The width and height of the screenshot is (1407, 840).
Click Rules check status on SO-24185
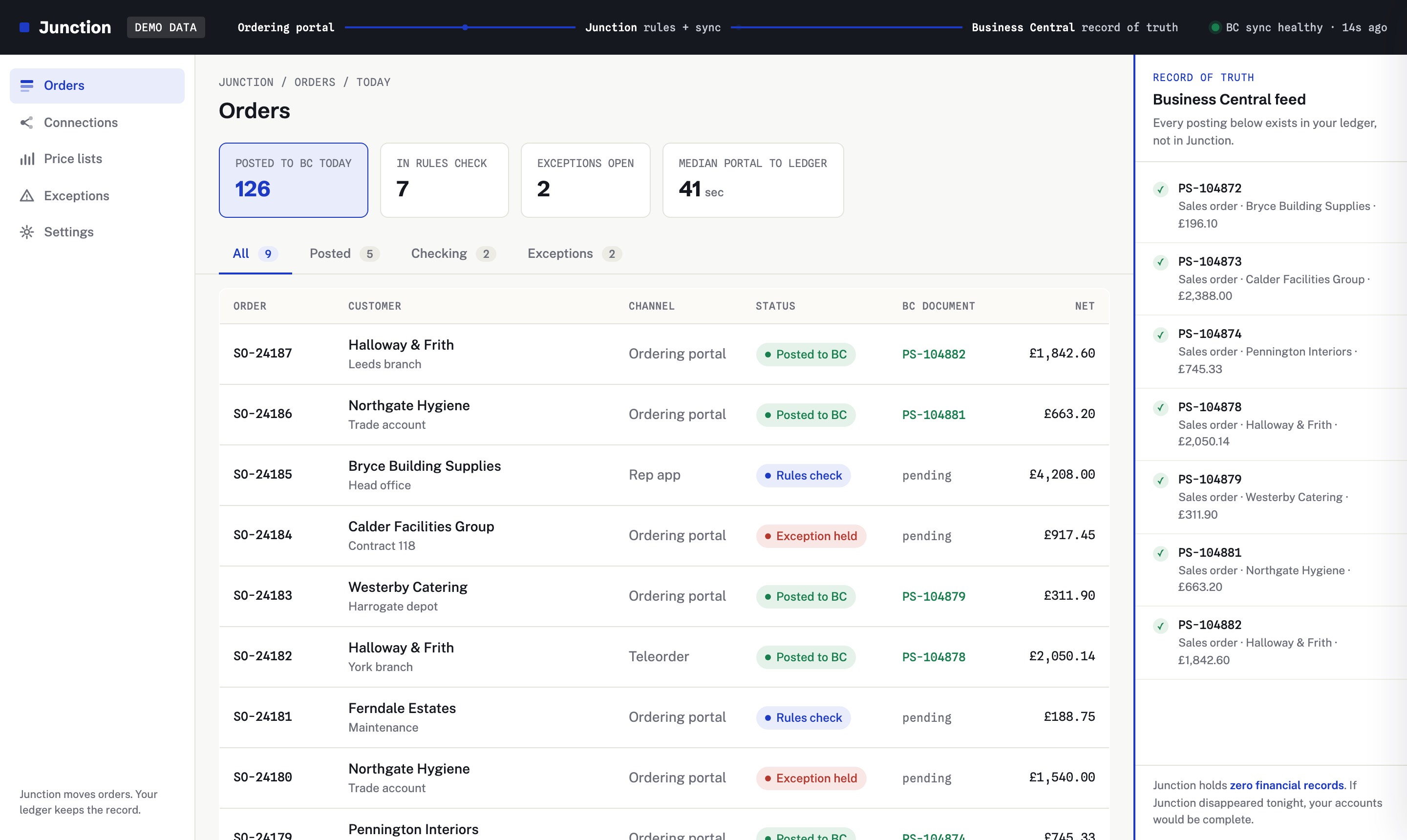click(804, 476)
